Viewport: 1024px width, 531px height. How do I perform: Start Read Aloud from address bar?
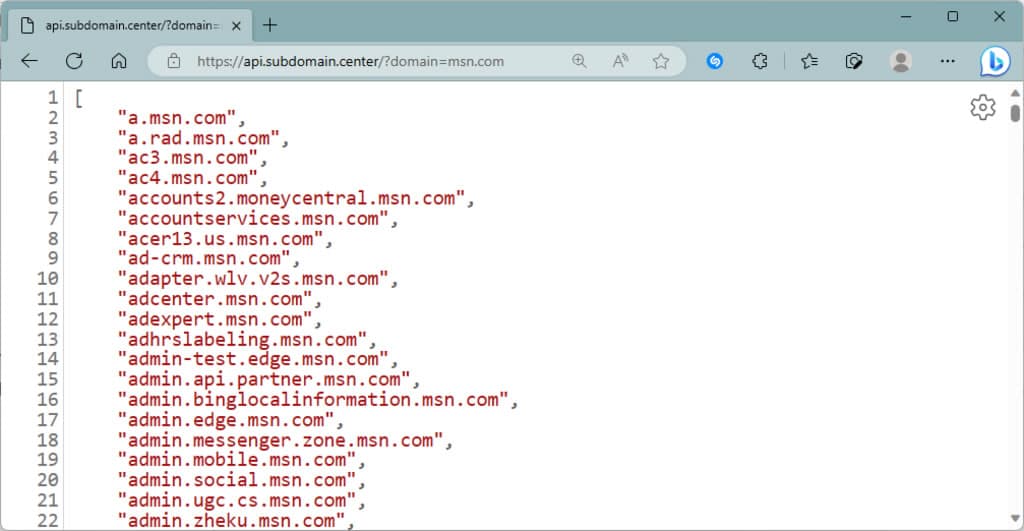tap(620, 61)
